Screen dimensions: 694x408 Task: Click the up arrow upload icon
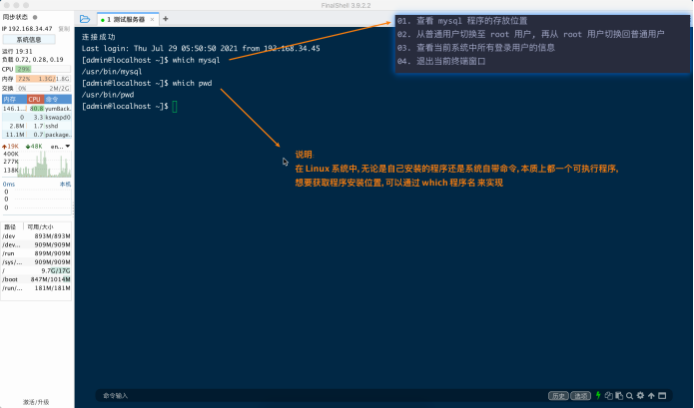(651, 396)
